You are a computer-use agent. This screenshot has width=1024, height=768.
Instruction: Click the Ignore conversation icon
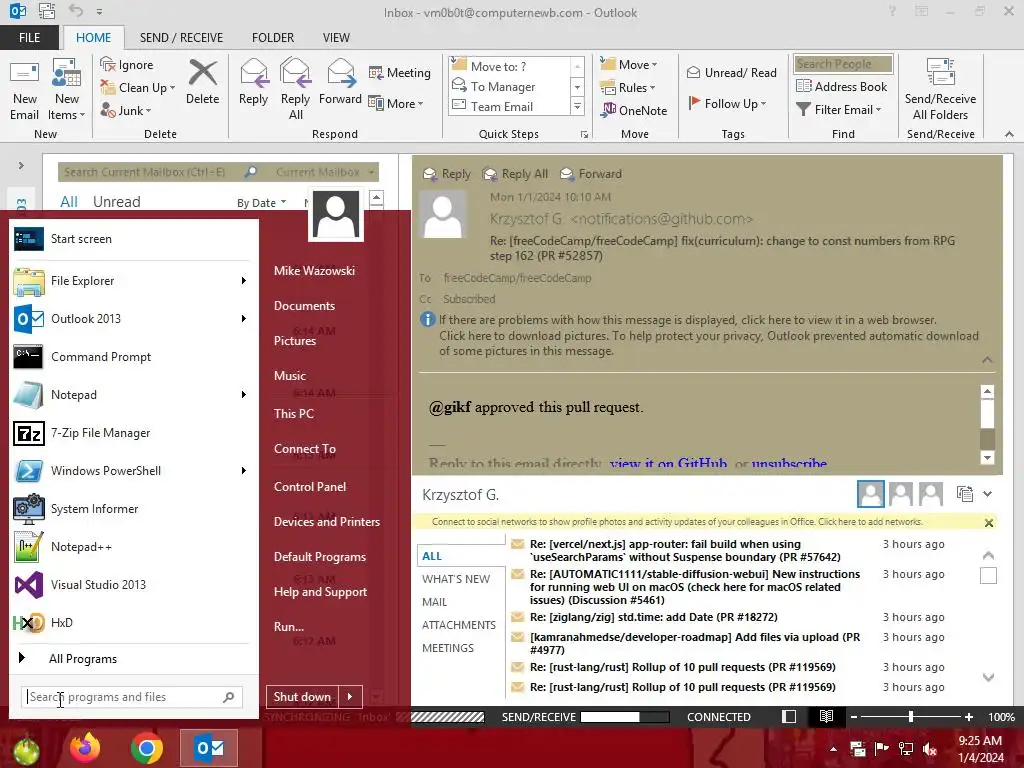click(127, 64)
